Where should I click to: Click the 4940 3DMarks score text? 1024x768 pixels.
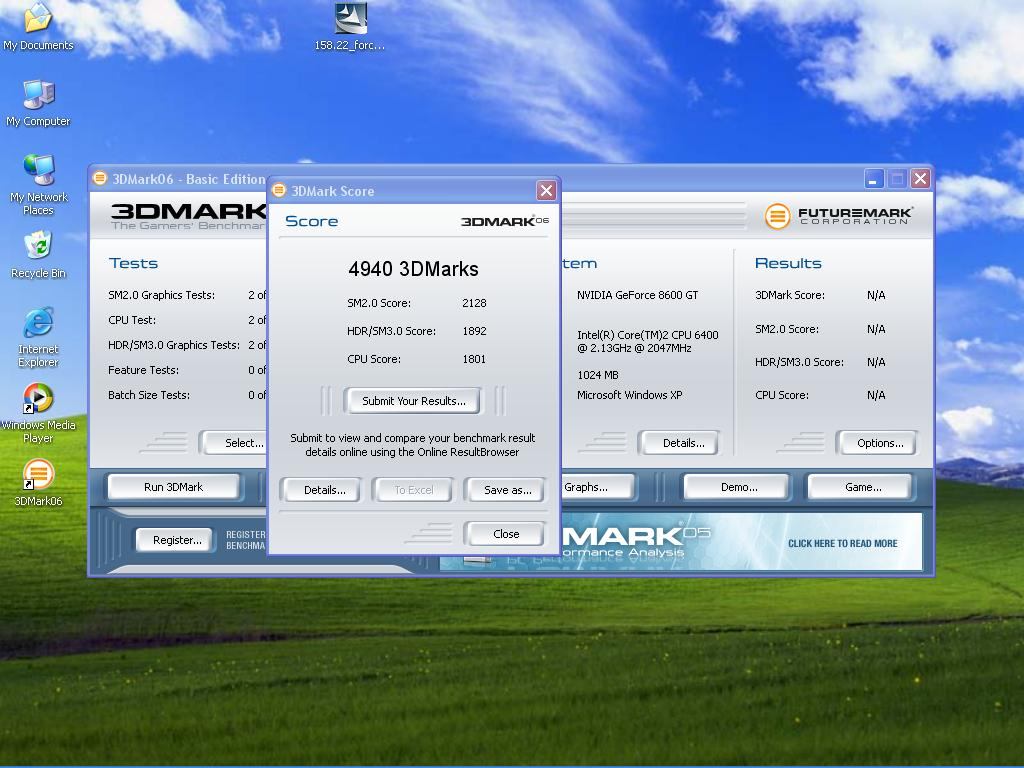tap(413, 269)
